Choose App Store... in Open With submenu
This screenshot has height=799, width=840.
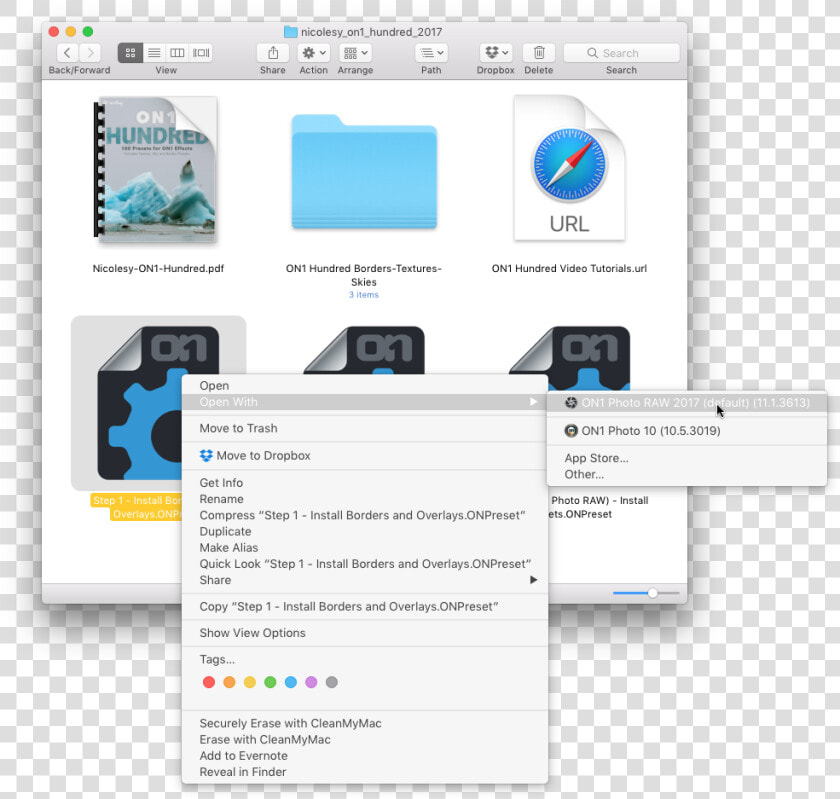[687, 458]
